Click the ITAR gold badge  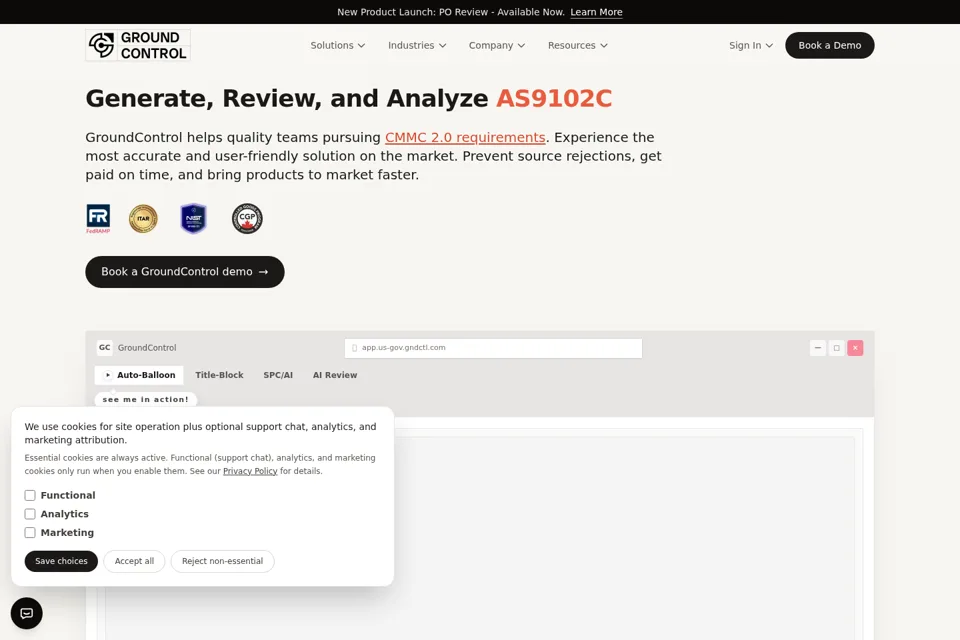coord(143,219)
